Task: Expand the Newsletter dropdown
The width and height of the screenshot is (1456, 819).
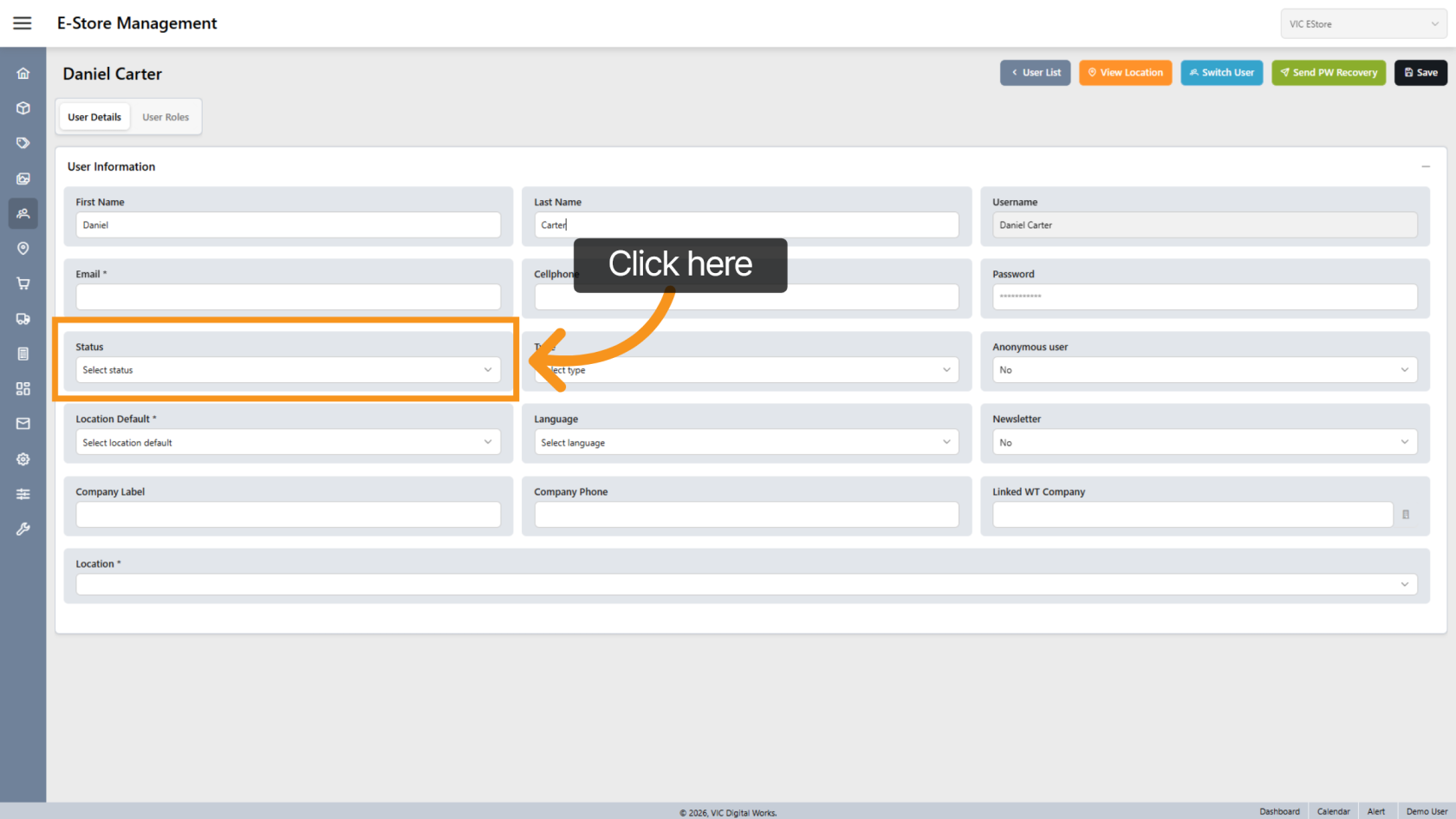Action: (x=1204, y=443)
